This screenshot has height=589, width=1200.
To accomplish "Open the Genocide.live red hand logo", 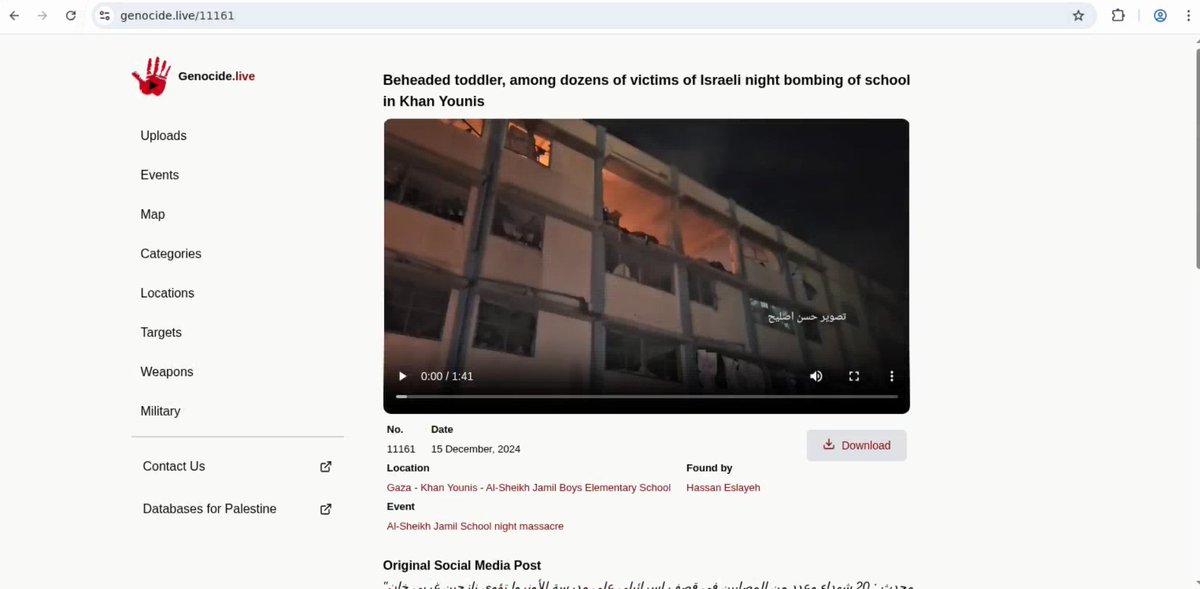I will click(151, 76).
